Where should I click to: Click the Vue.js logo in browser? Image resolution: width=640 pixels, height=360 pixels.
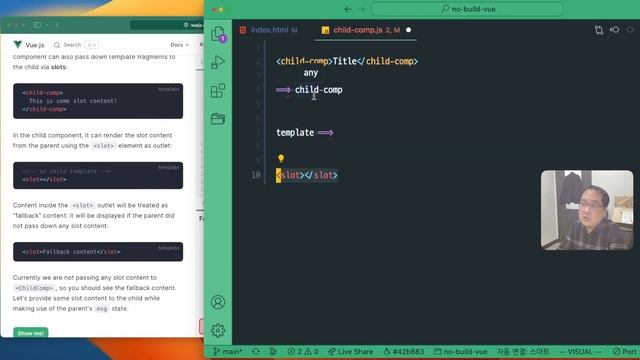pos(18,44)
